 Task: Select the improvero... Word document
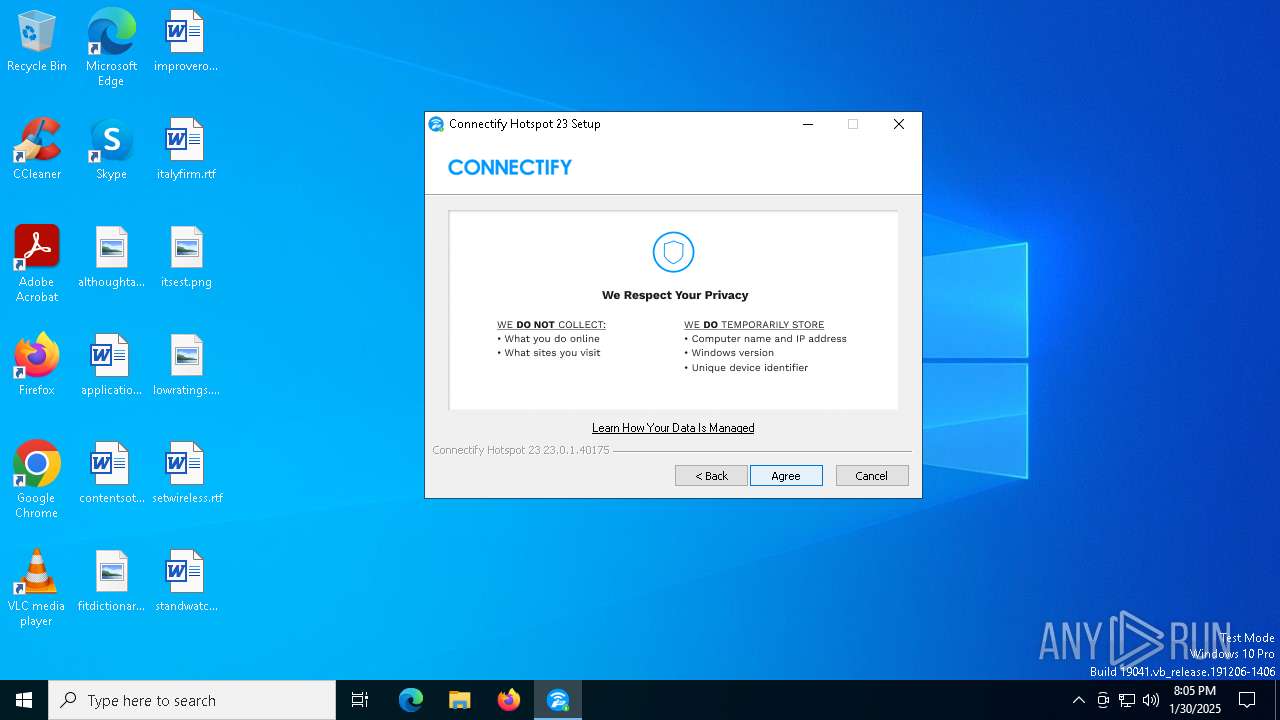click(x=186, y=42)
